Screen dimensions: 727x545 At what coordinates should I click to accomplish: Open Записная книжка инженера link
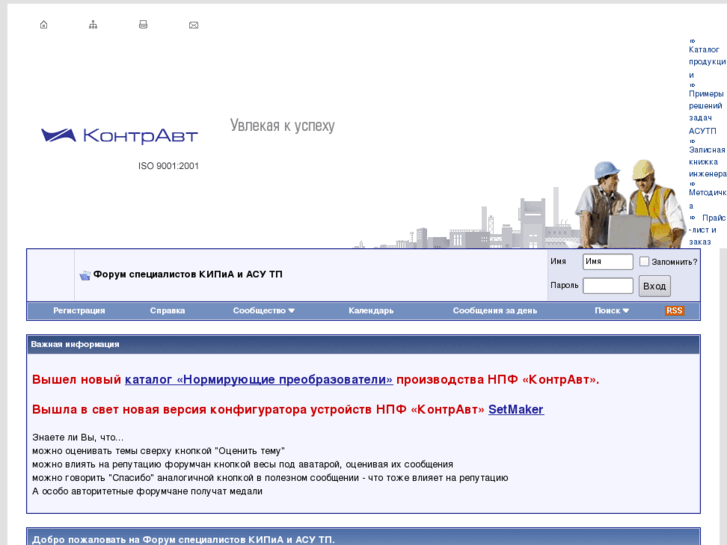[707, 162]
